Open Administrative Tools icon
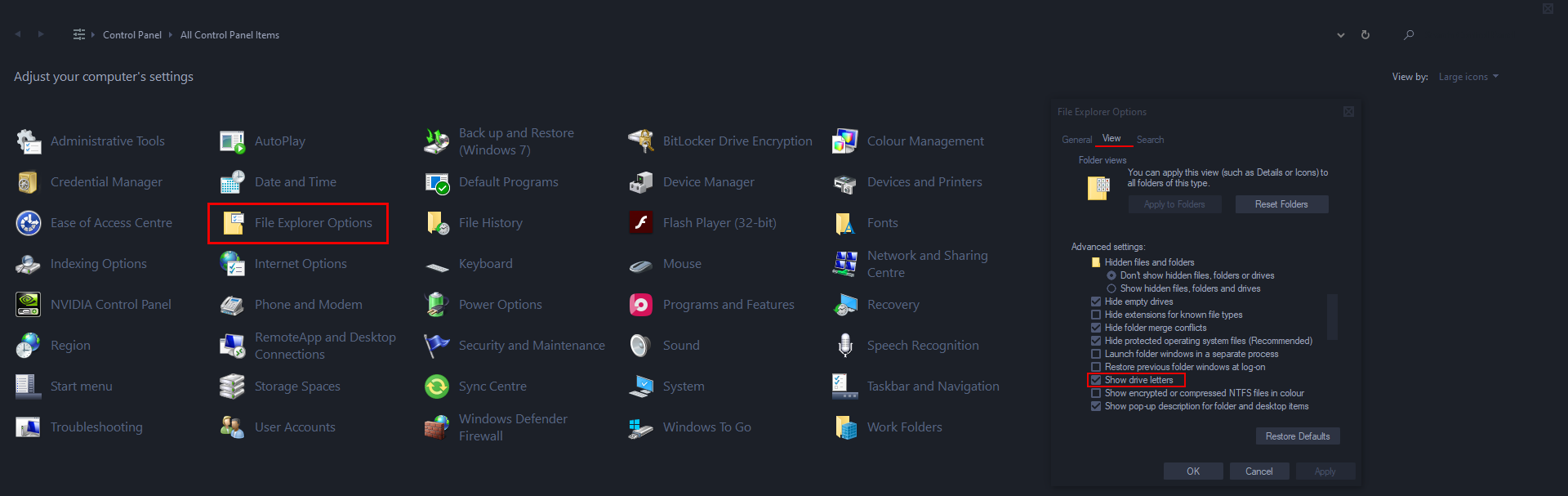 pos(29,141)
